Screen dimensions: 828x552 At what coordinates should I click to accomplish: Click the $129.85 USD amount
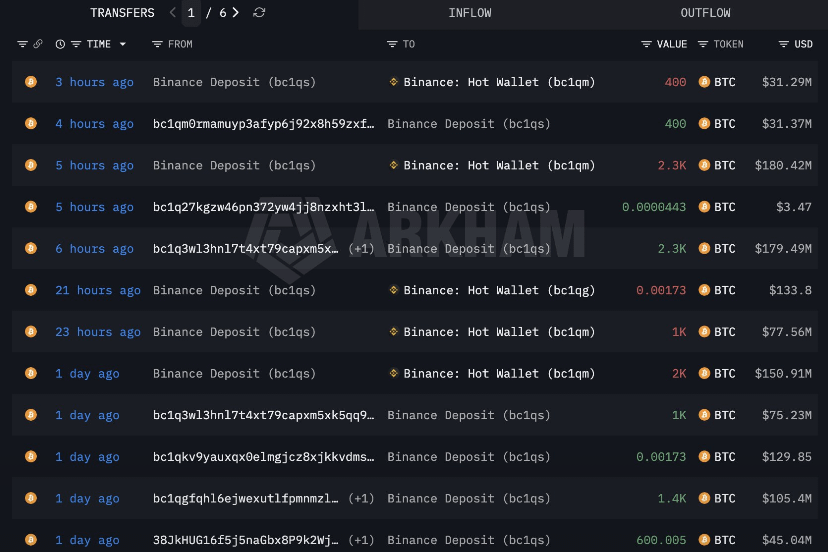[787, 457]
